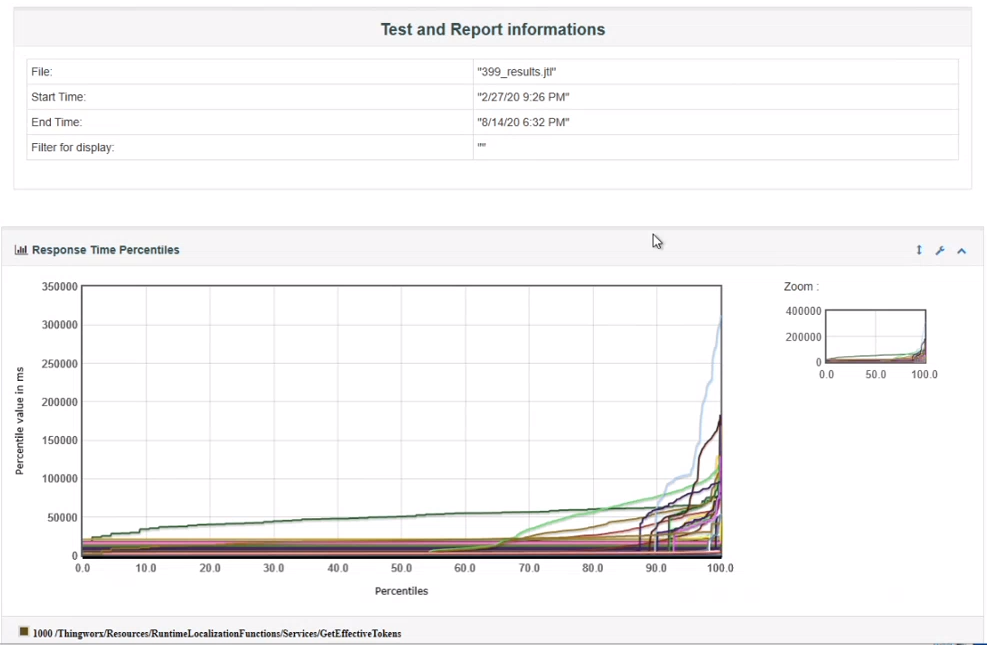
Task: Click the 350000 y-axis label
Action: 60,286
